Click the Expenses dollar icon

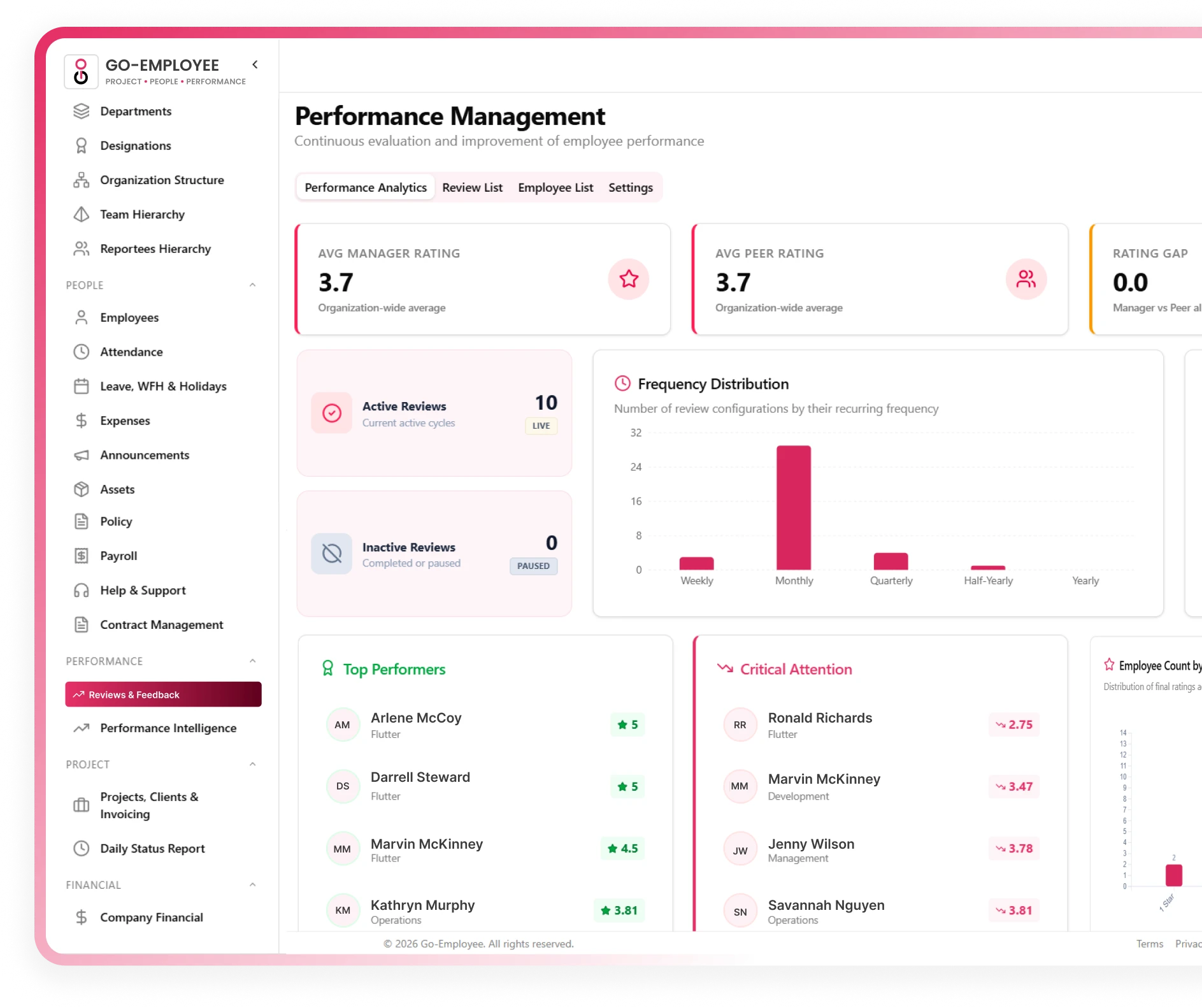[81, 421]
